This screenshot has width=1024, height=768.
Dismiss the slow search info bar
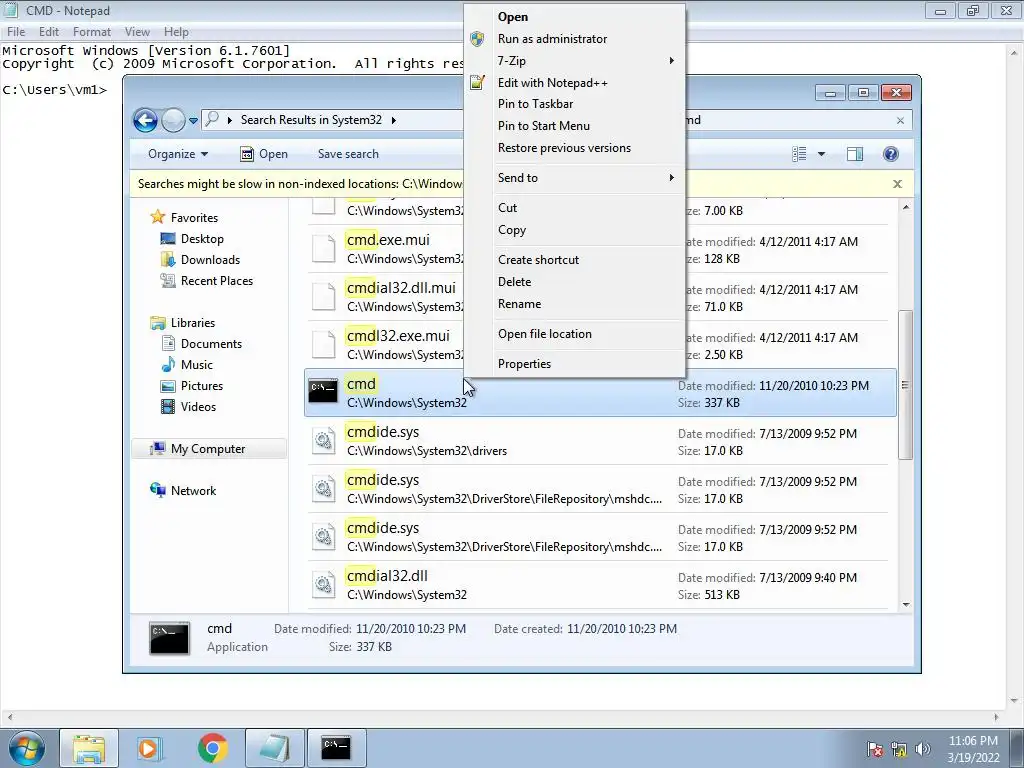pyautogui.click(x=897, y=184)
